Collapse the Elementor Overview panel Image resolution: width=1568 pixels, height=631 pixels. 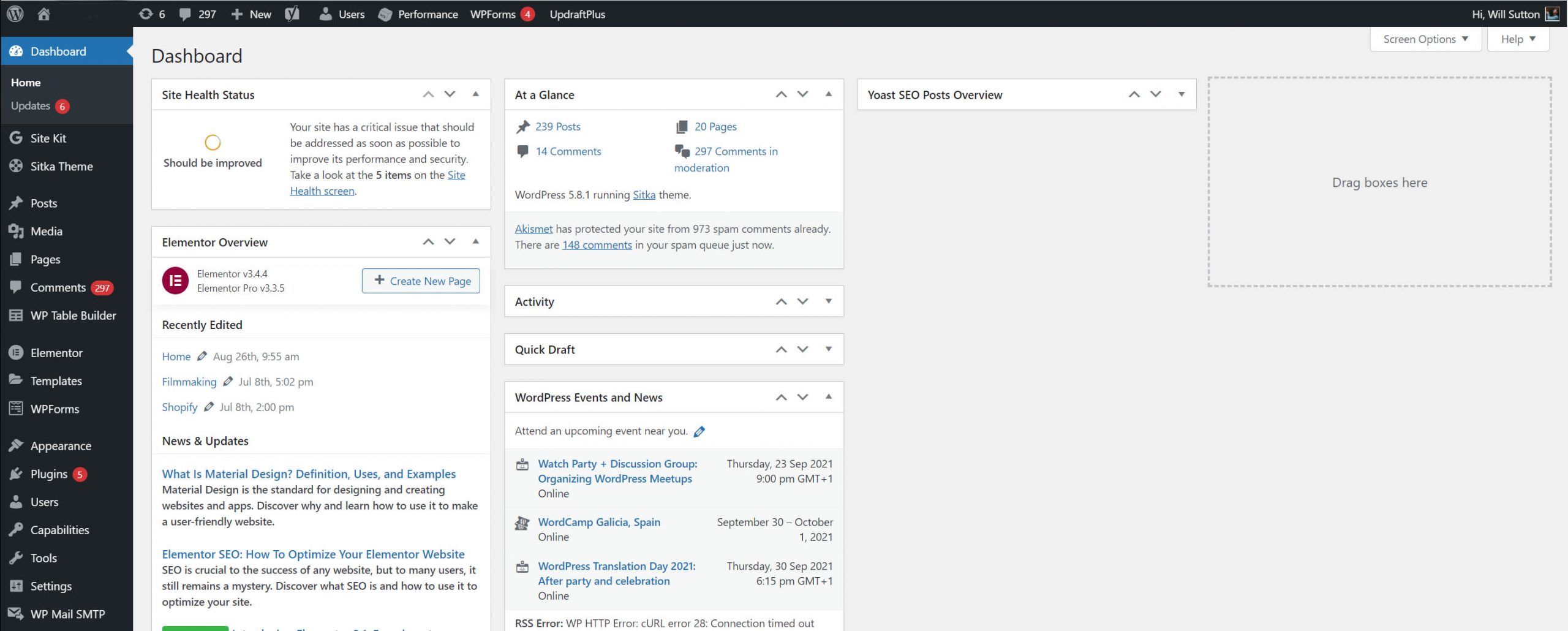pos(475,241)
